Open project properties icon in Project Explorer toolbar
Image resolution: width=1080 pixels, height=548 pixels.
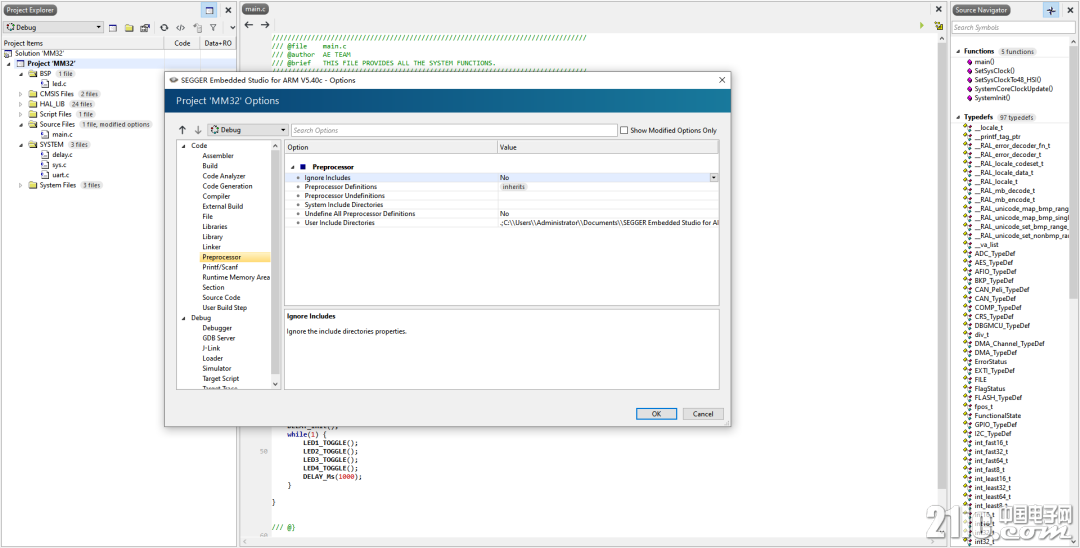click(145, 28)
